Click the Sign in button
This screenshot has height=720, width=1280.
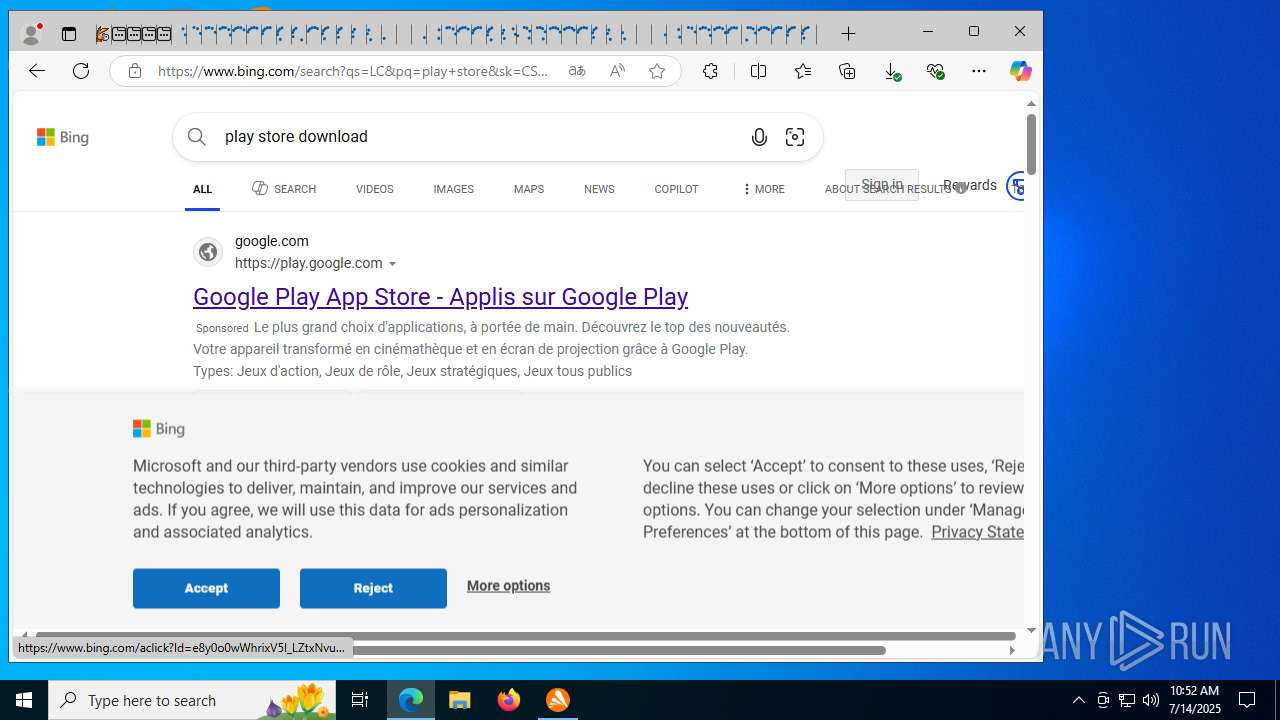pyautogui.click(x=882, y=185)
